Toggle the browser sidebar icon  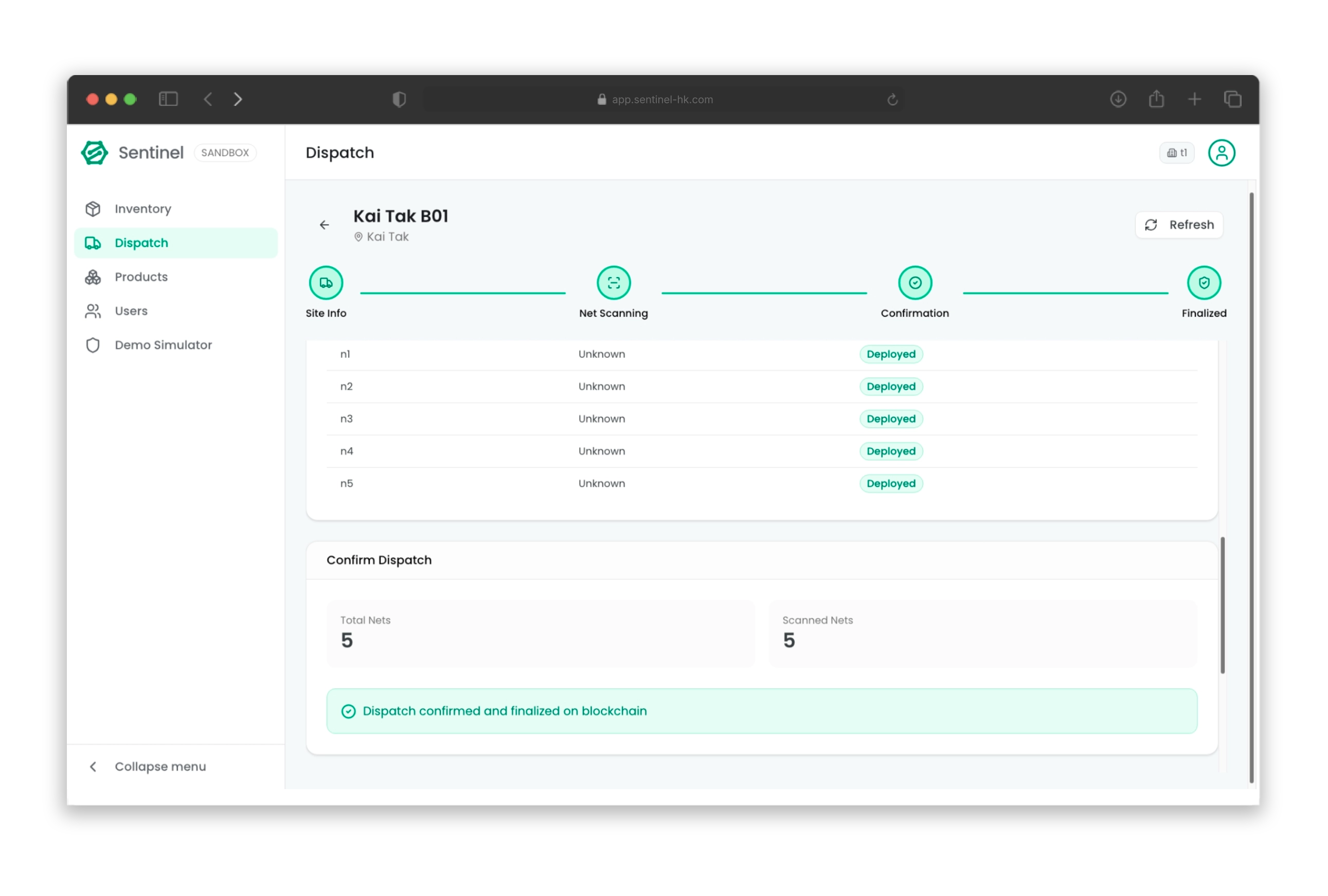point(168,99)
